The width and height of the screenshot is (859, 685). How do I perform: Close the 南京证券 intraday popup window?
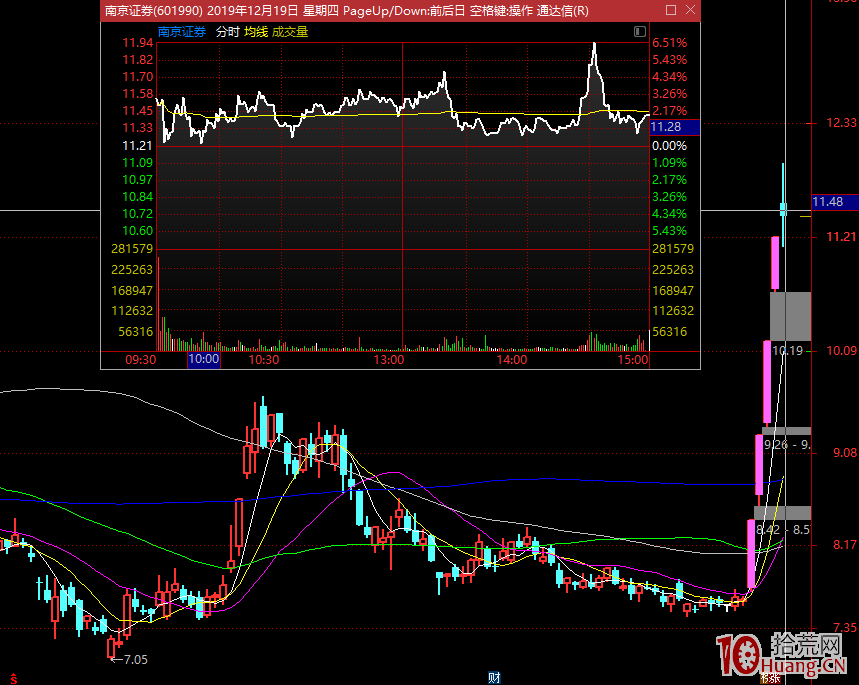coord(690,10)
